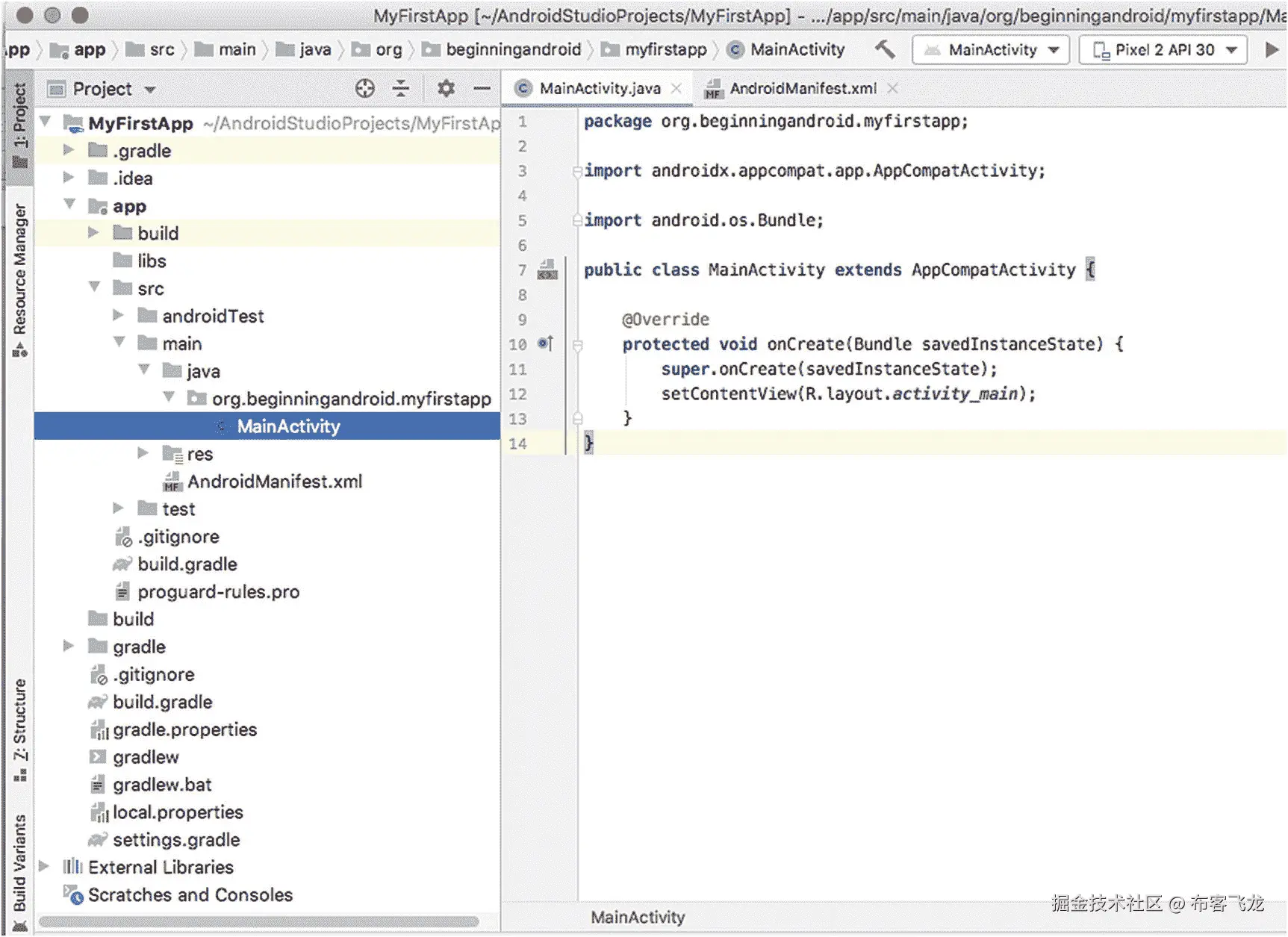Click the myfirstapp breadcrumb
1288x937 pixels.
click(655, 50)
